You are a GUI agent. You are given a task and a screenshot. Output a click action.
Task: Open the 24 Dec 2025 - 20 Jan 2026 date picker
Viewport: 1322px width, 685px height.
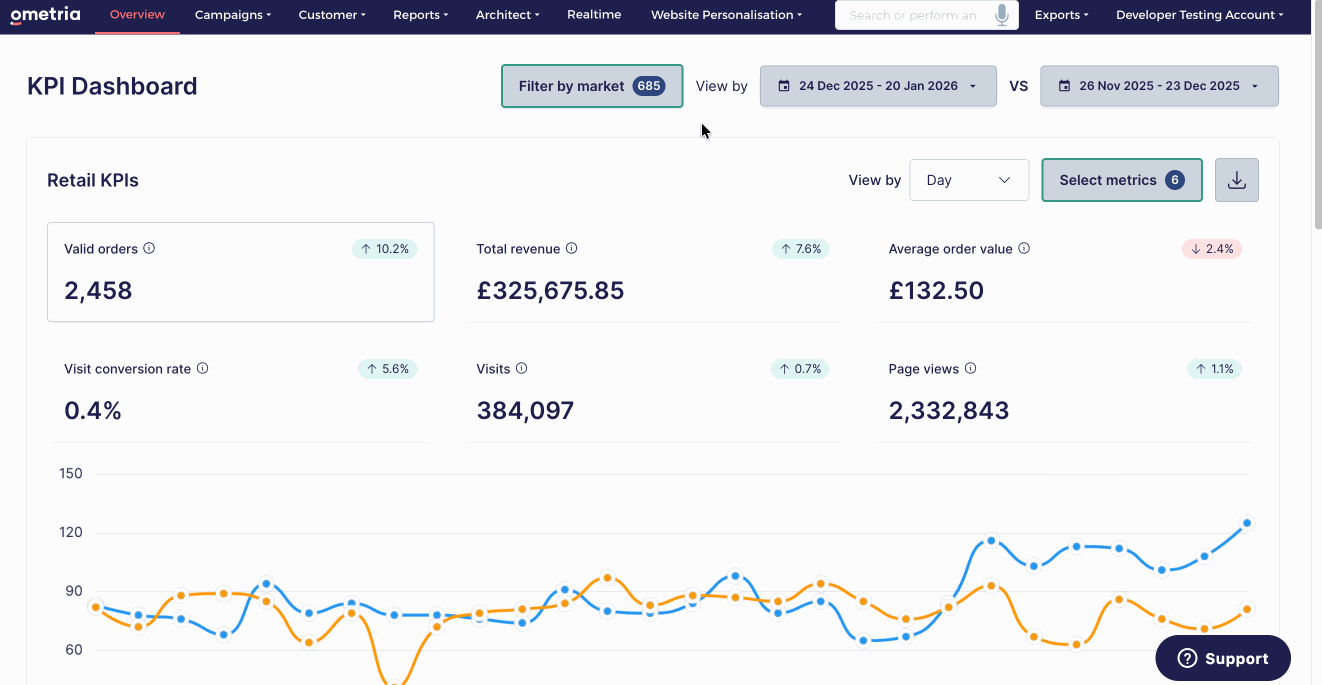(878, 86)
